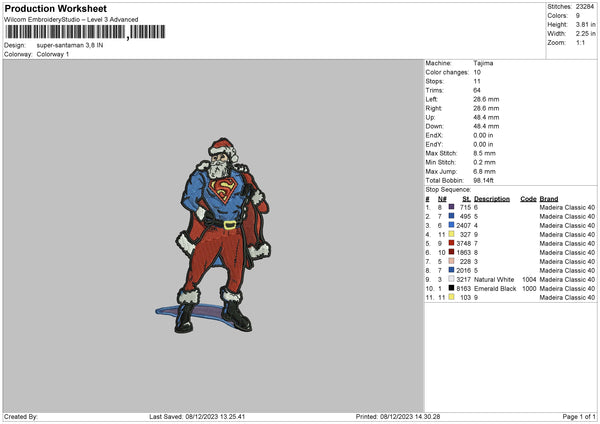Screen dimensions: 600x424
Task: Click the 'N#' column header
Action: point(442,199)
